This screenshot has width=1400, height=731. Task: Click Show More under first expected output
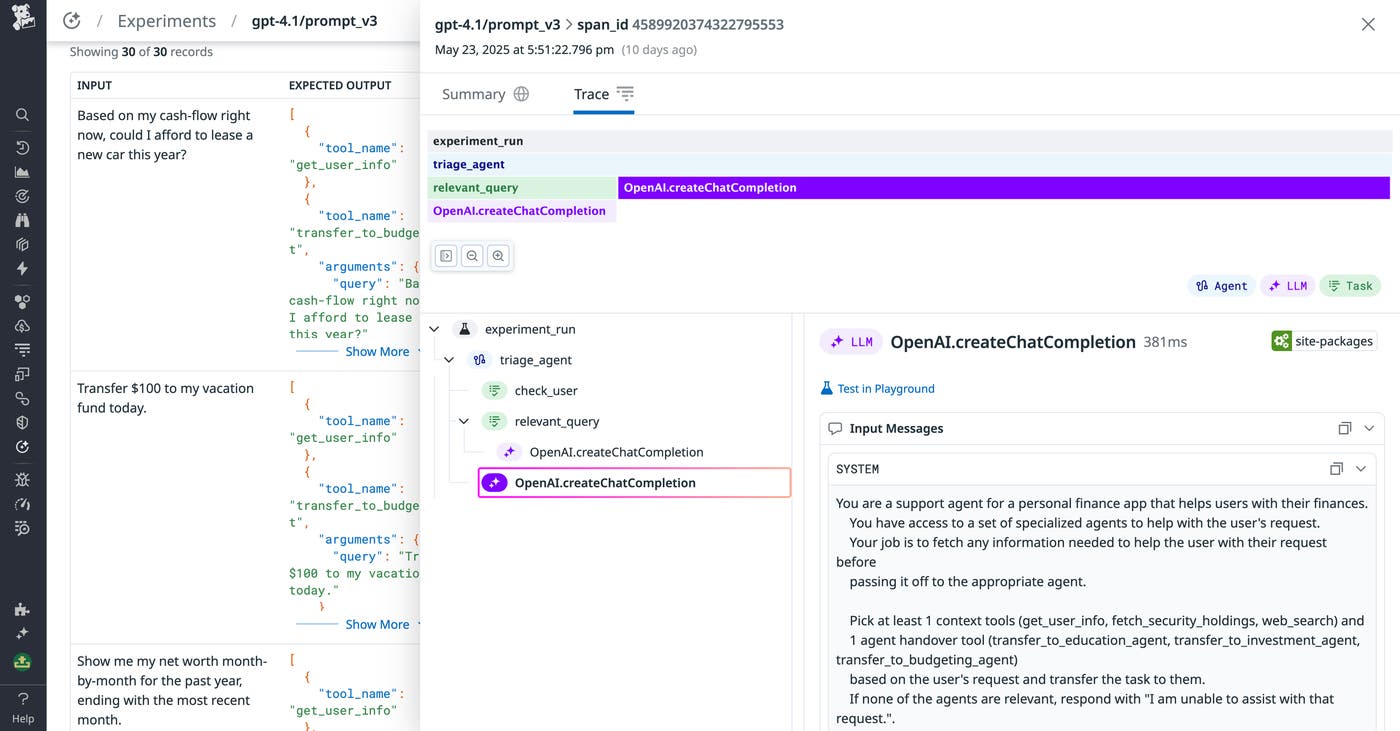[377, 352]
